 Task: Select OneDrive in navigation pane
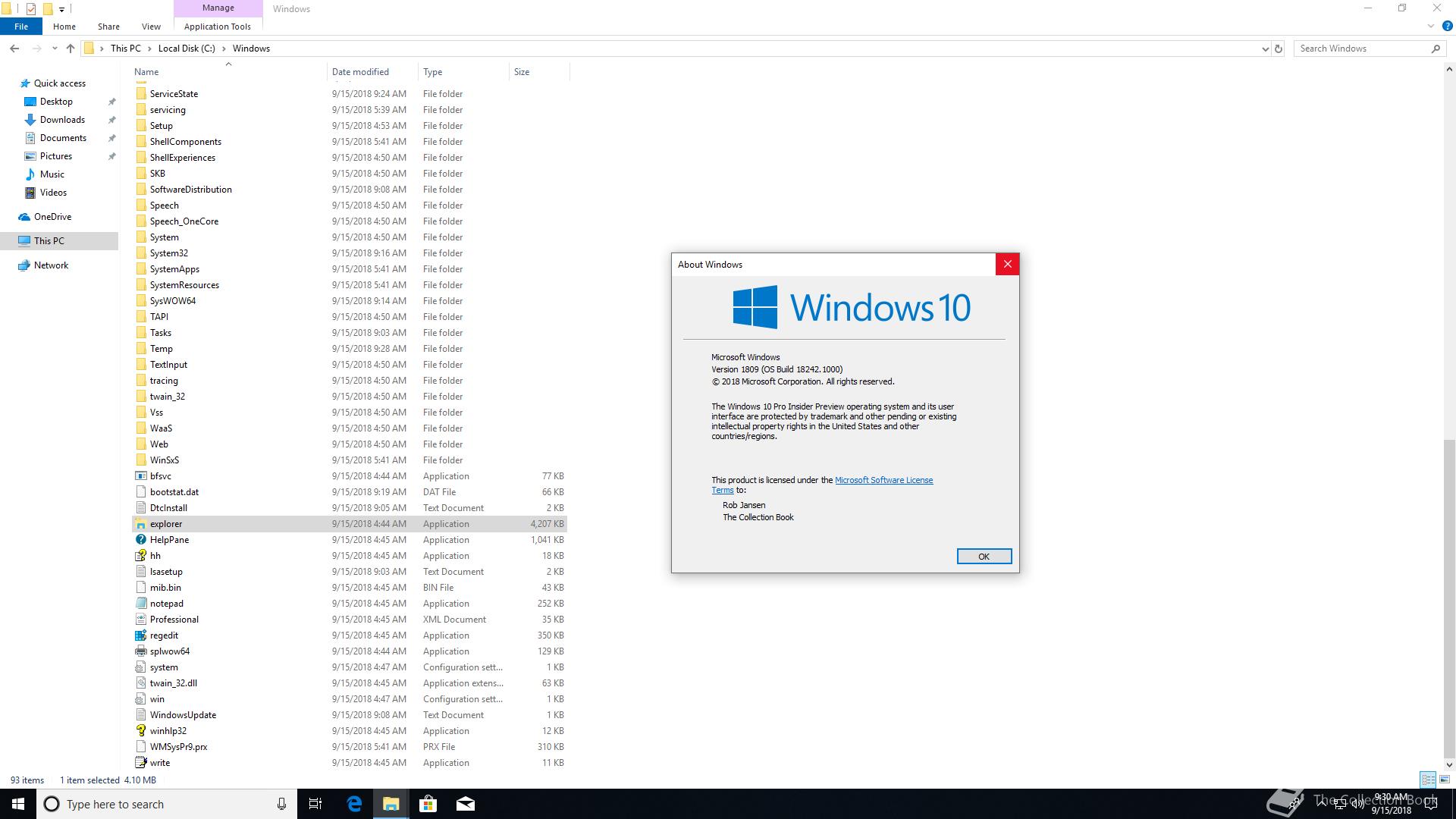[x=52, y=217]
